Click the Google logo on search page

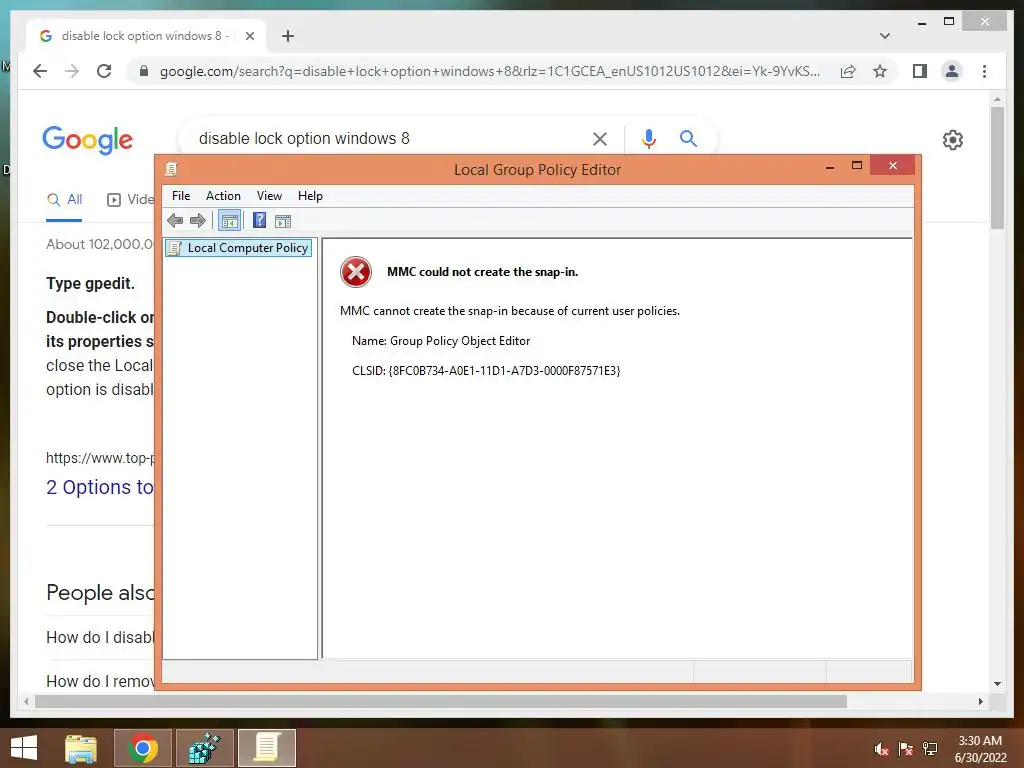(88, 140)
